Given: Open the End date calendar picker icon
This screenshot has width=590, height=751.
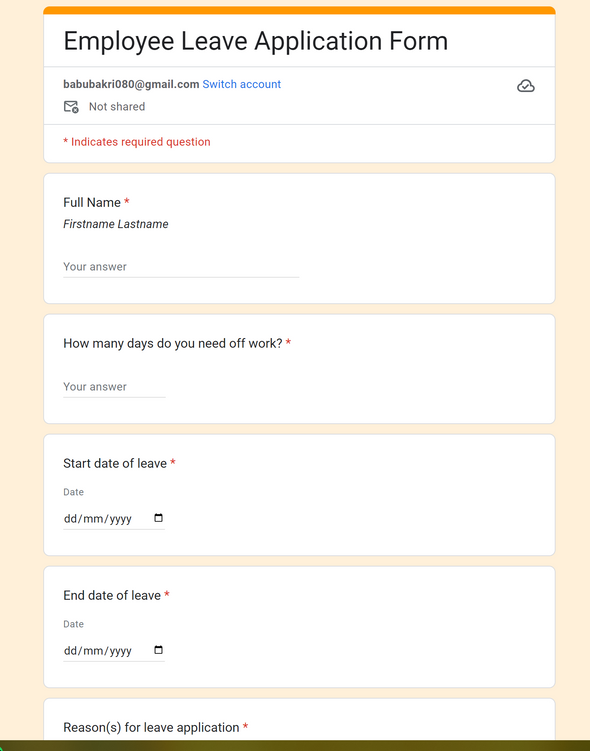Looking at the screenshot, I should pyautogui.click(x=159, y=650).
